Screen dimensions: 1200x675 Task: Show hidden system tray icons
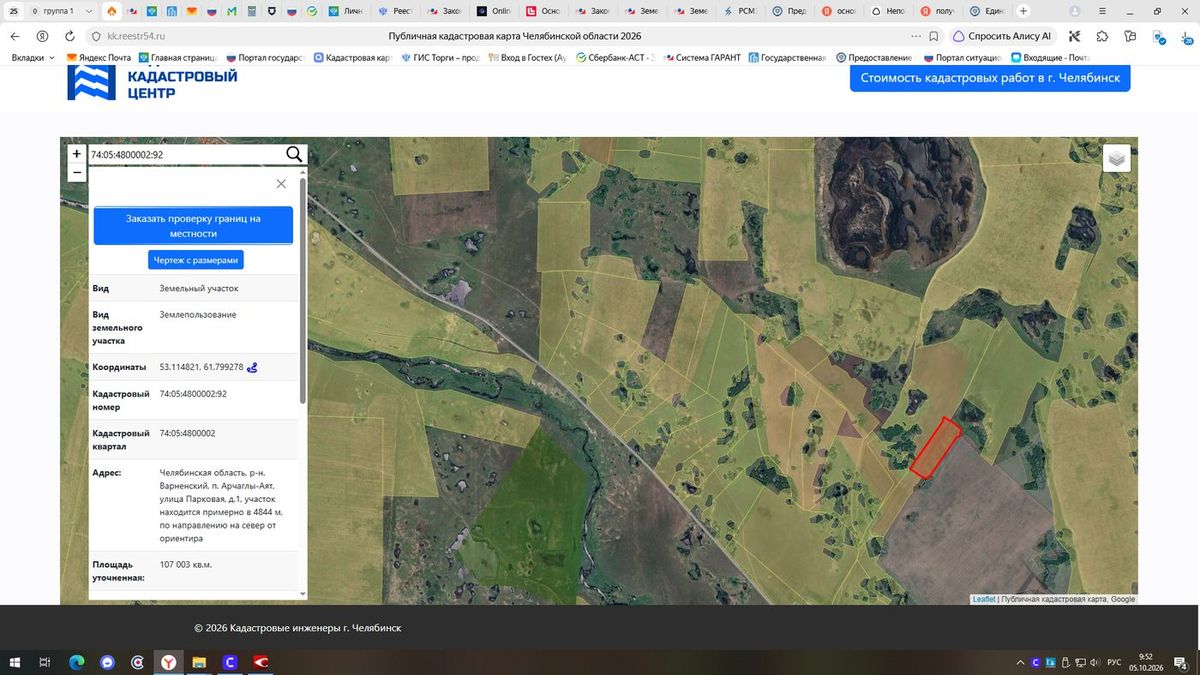click(x=1020, y=662)
